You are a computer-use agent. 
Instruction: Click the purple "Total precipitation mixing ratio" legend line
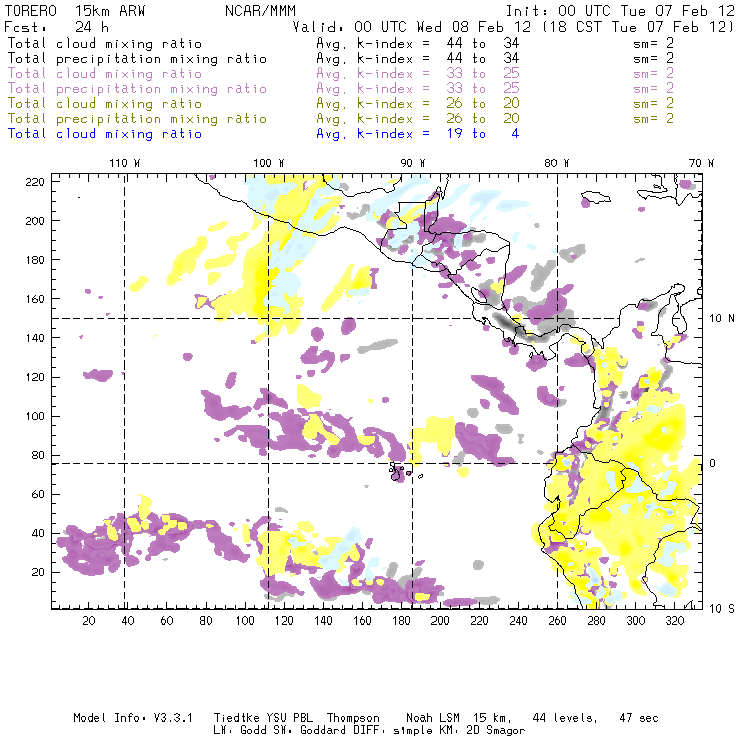[137, 89]
